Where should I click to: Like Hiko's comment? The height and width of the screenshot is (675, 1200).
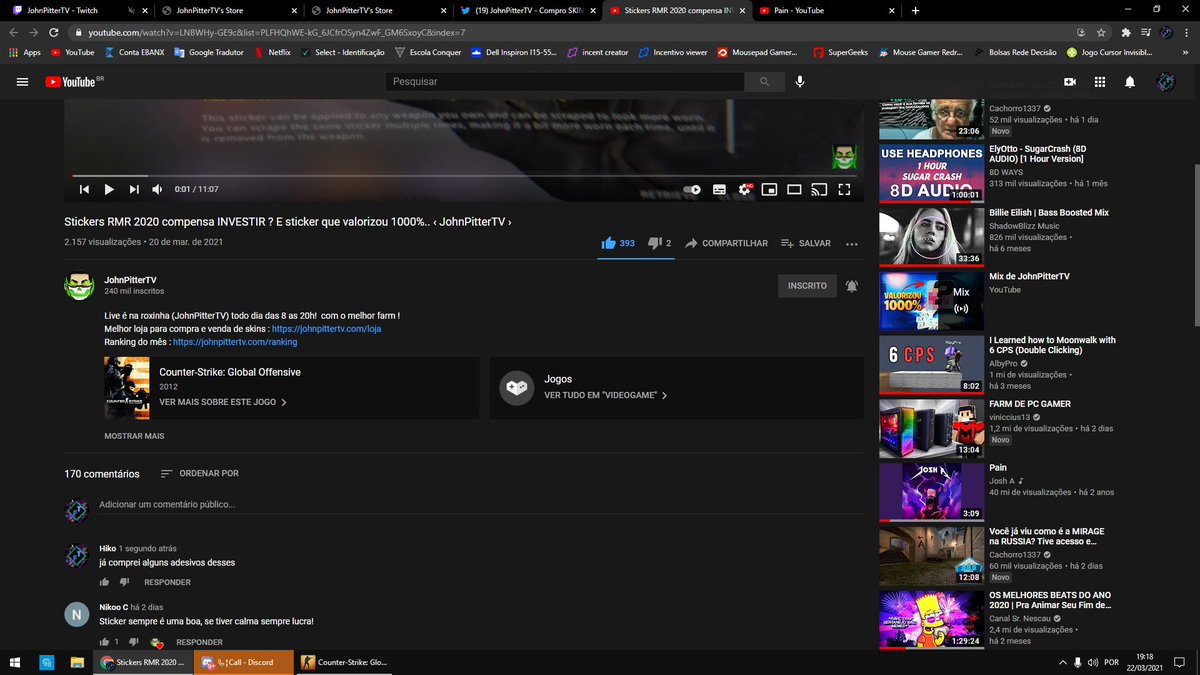point(104,582)
